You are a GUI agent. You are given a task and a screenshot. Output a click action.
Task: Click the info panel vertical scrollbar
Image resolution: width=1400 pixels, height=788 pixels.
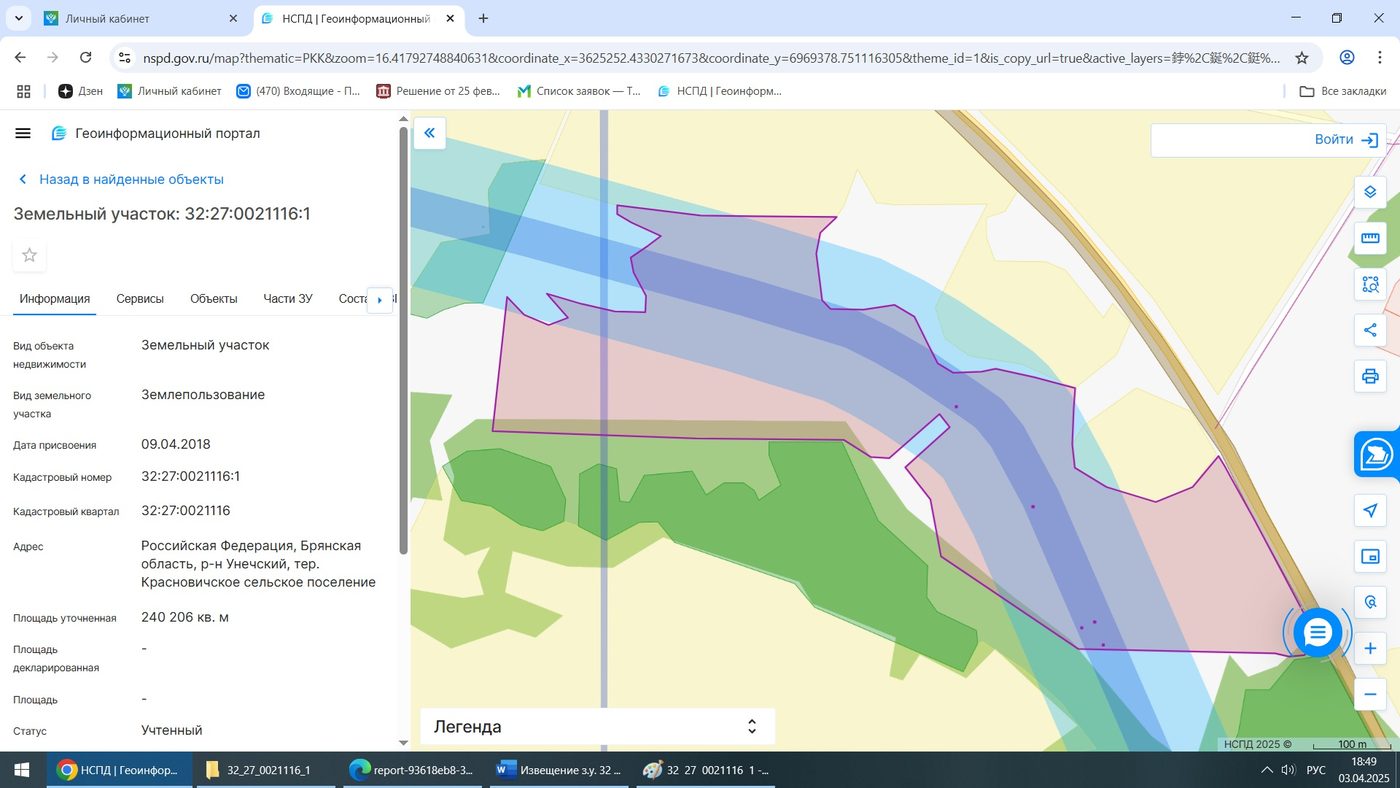(403, 340)
